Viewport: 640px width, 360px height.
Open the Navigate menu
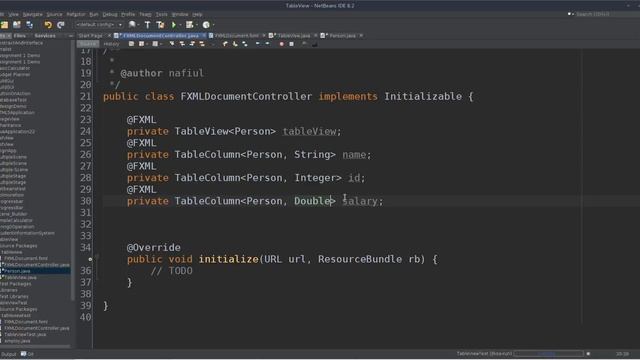pos(32,14)
